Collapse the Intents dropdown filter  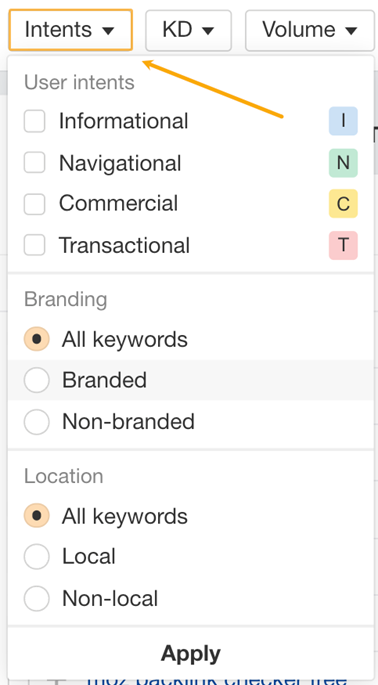70,30
